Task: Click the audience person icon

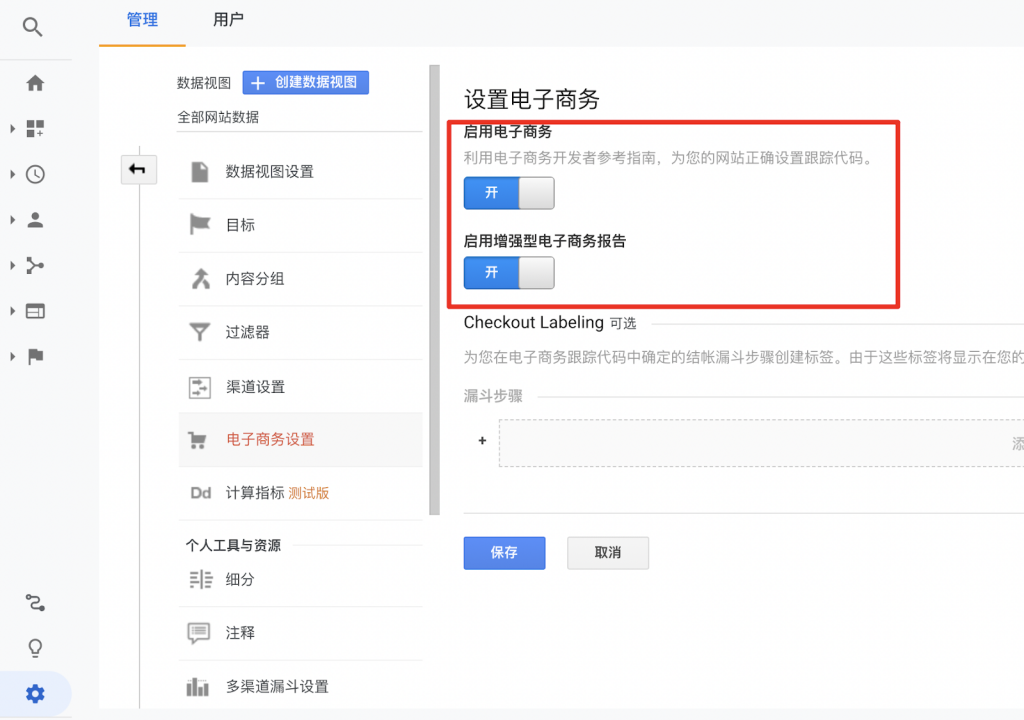Action: [35, 219]
